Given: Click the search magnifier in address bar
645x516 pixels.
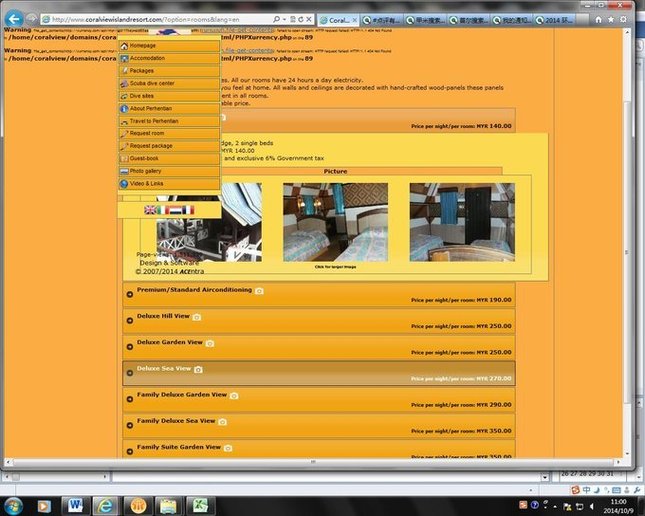Looking at the screenshot, I should click(276, 19).
